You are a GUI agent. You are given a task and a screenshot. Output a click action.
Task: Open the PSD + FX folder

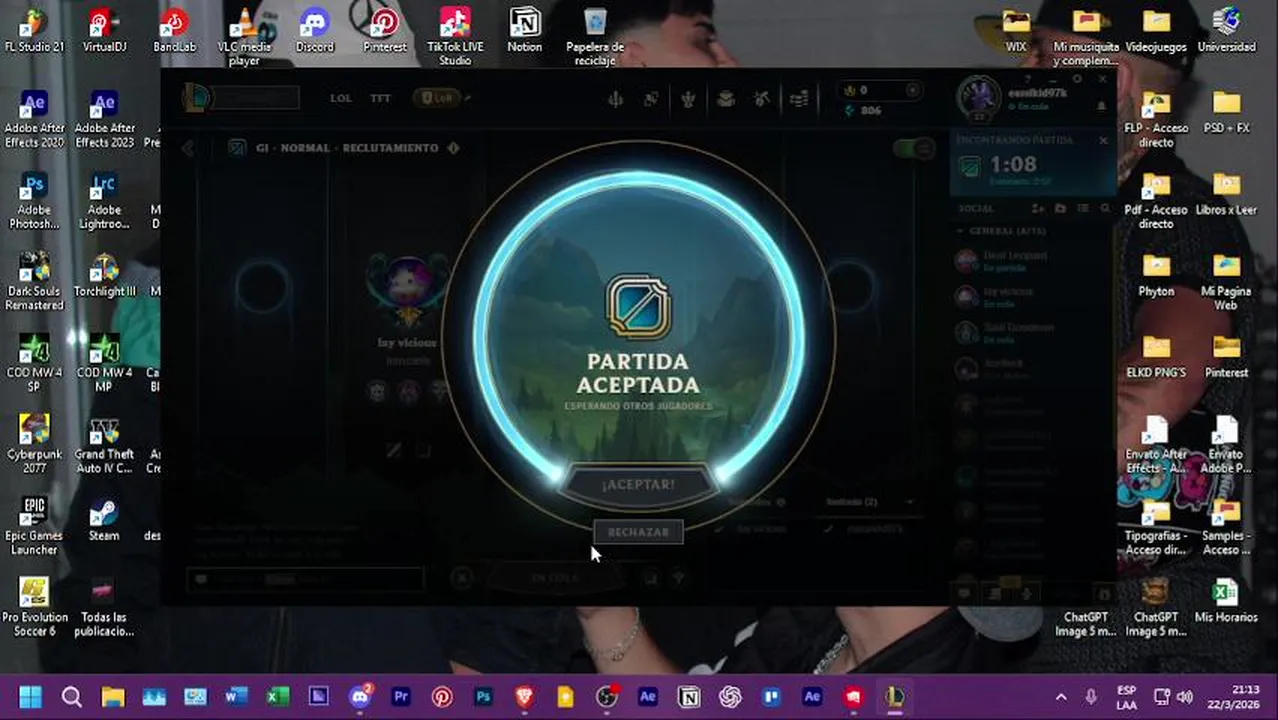(x=1226, y=112)
